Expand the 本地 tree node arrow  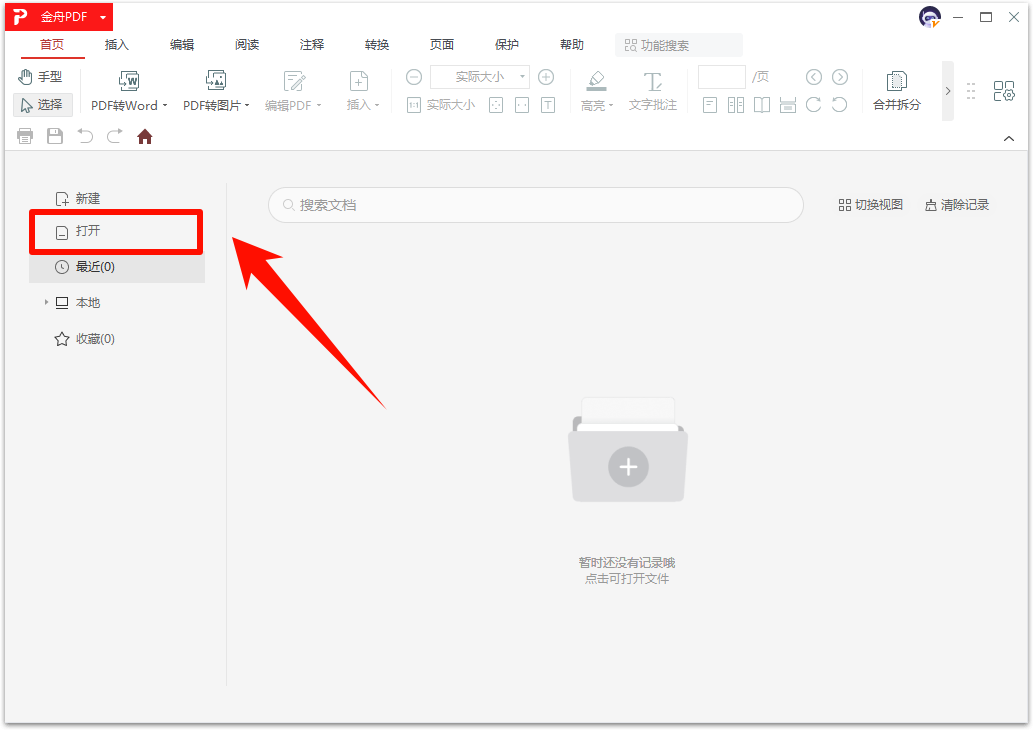pos(46,303)
